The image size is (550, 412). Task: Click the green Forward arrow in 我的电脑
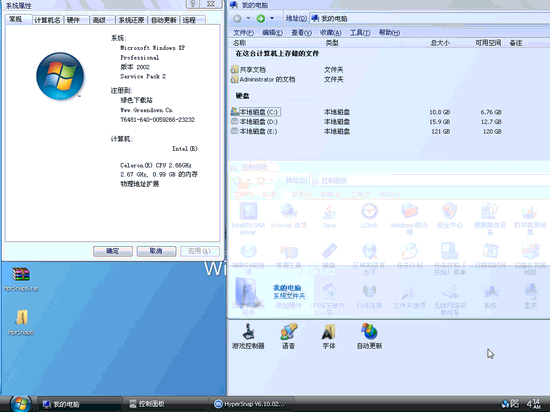point(261,18)
